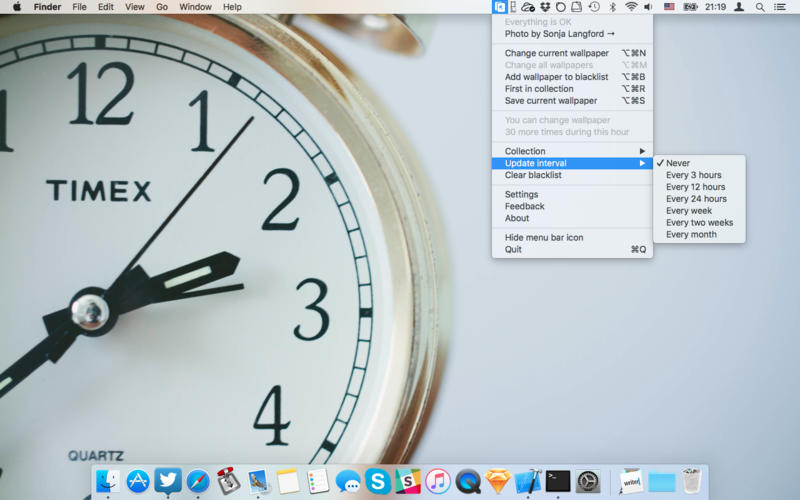
Task: Click Change current wallpaper menu item
Action: tap(556, 53)
